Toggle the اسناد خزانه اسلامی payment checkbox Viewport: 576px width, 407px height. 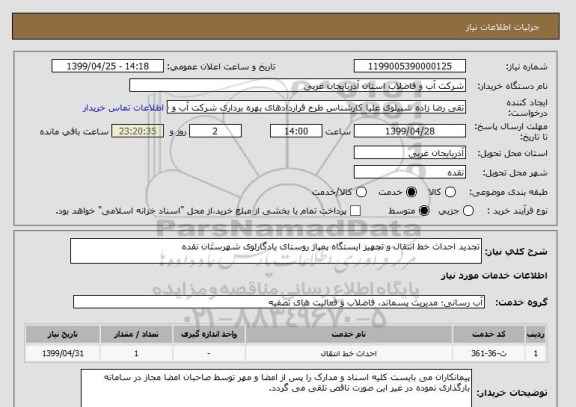point(355,211)
